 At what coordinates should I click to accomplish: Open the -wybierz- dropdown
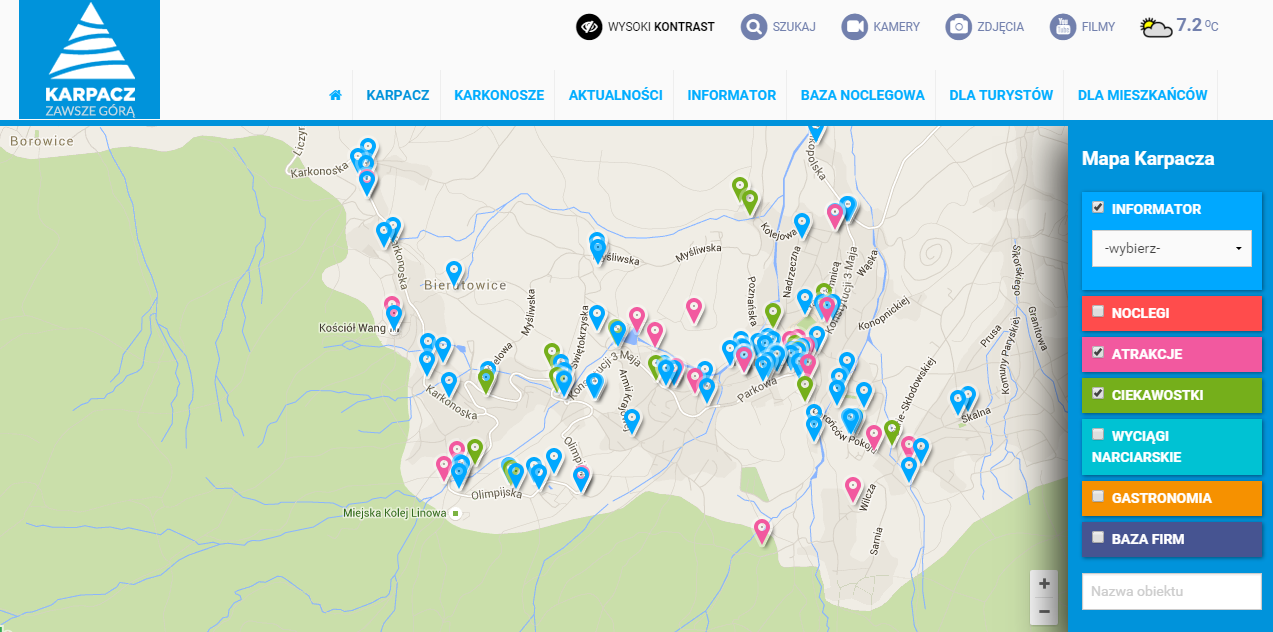pos(1172,248)
